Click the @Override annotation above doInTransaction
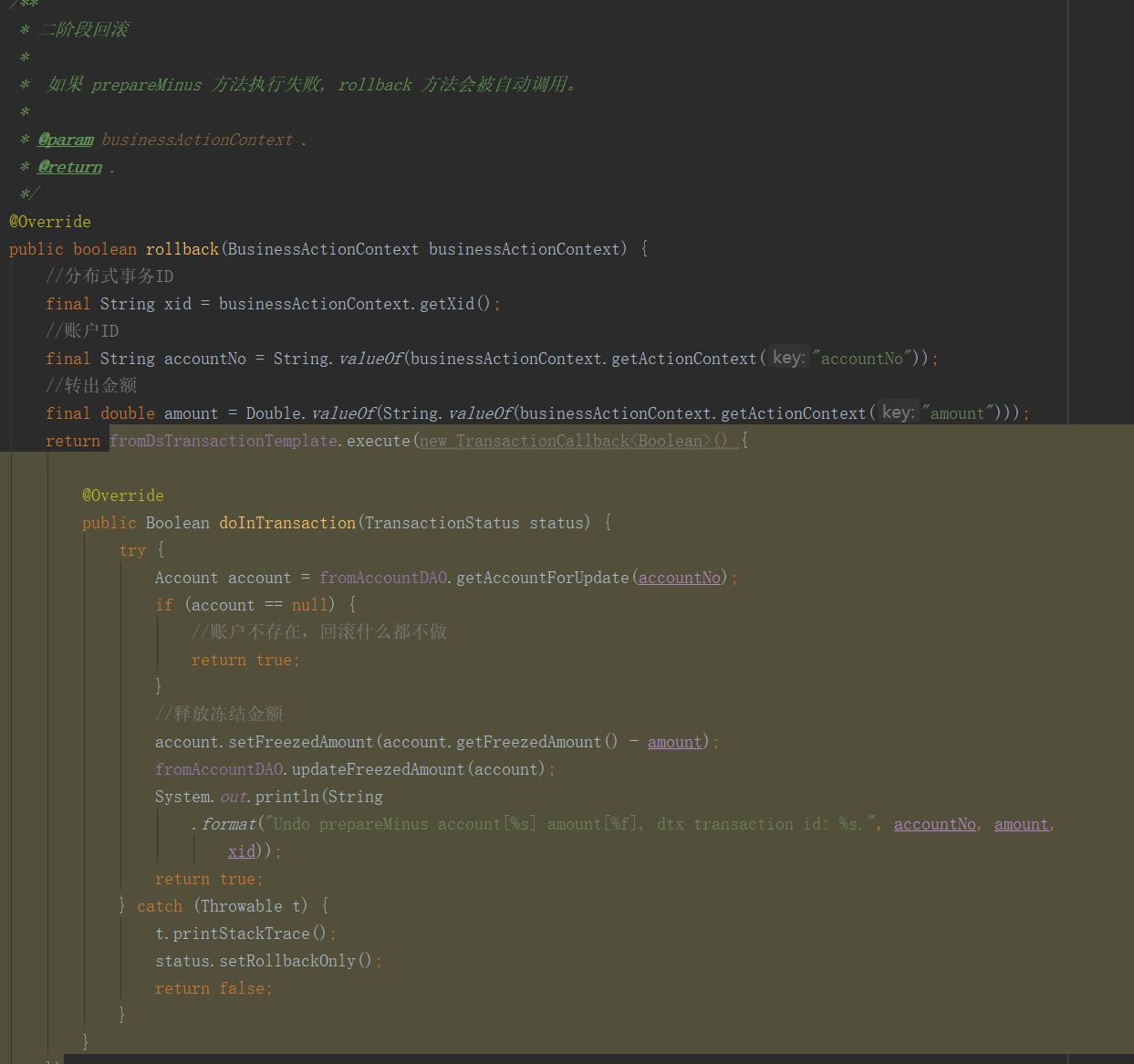 (123, 495)
